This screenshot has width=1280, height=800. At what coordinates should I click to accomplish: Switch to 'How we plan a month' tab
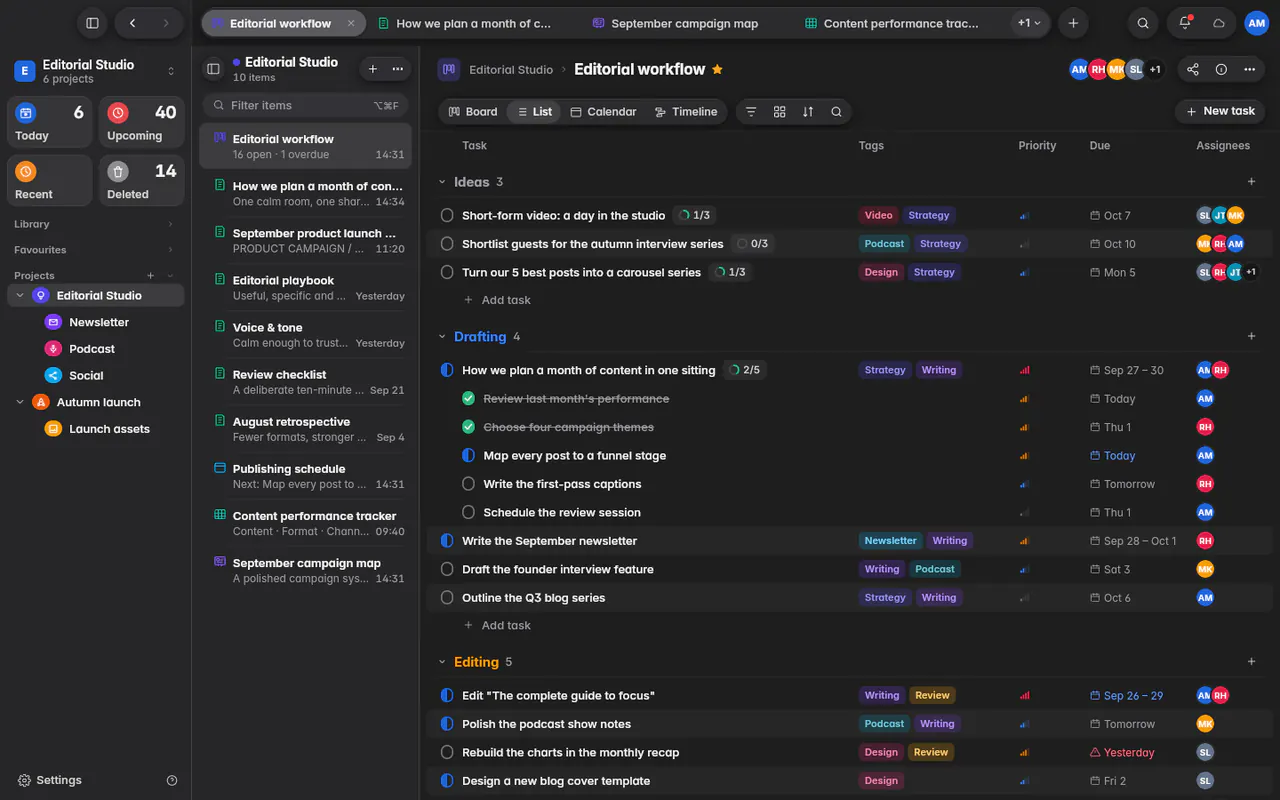pyautogui.click(x=472, y=23)
